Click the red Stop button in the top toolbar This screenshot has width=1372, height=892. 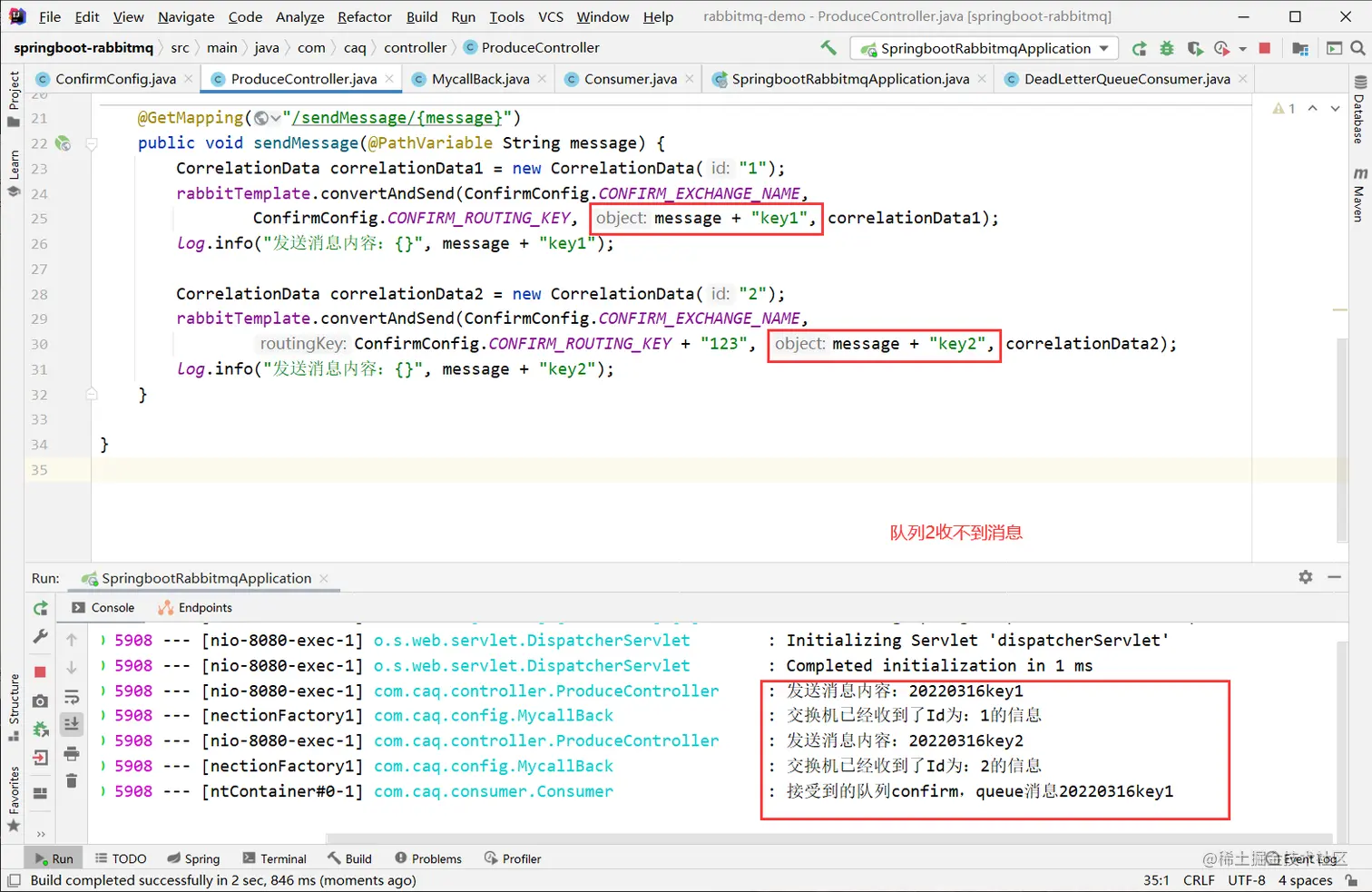1265,48
